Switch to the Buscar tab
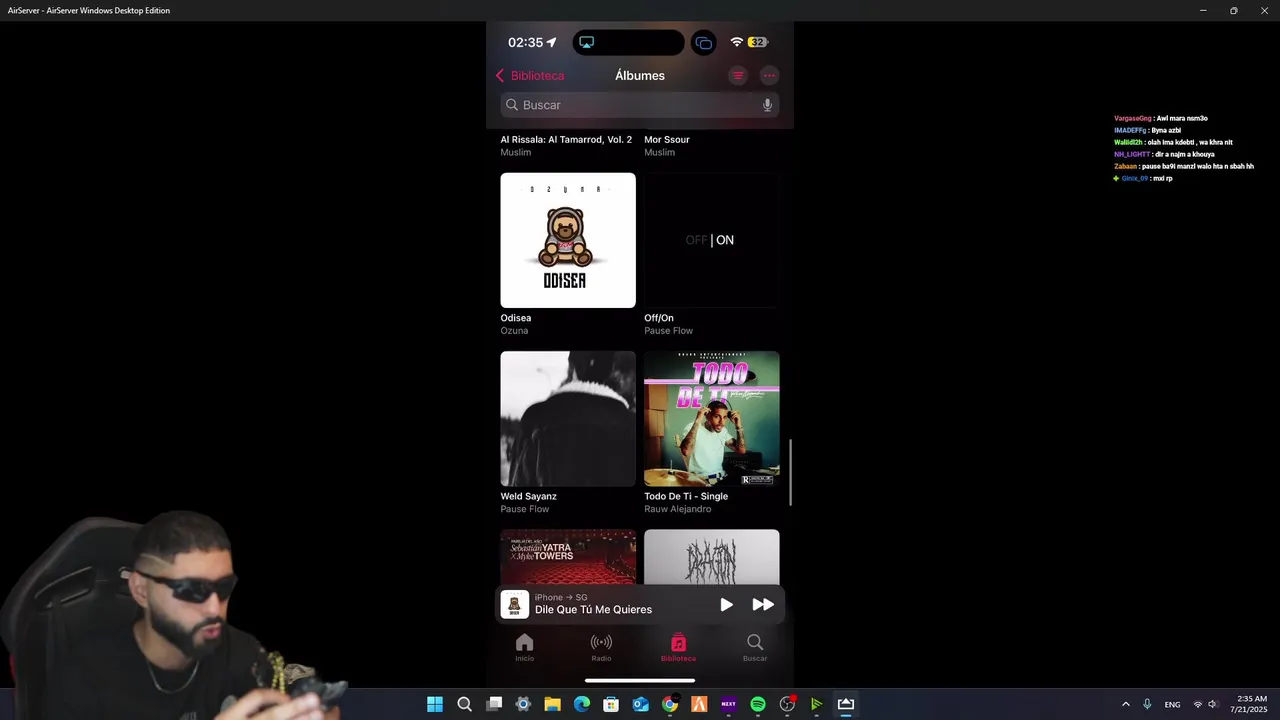Image resolution: width=1280 pixels, height=720 pixels. pos(755,648)
